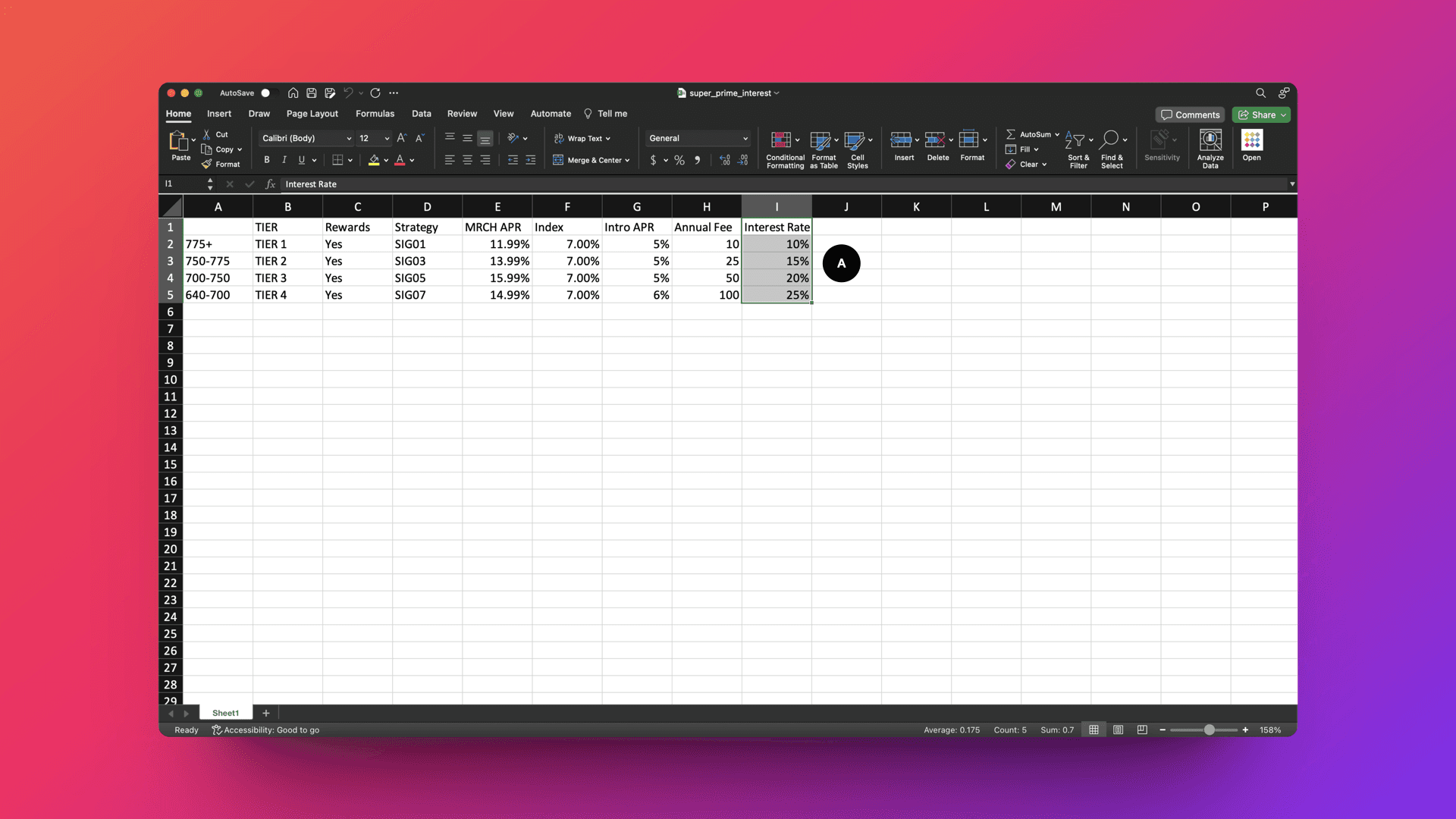
Task: Apply percent style format
Action: 679,160
